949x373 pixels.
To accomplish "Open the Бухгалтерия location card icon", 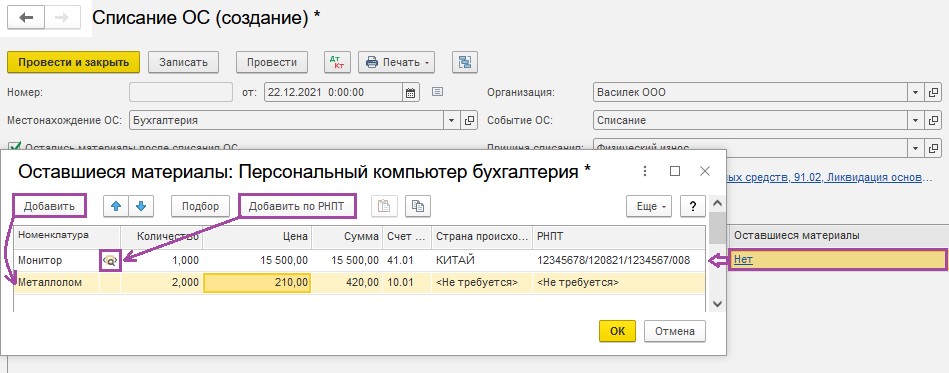I will click(469, 120).
